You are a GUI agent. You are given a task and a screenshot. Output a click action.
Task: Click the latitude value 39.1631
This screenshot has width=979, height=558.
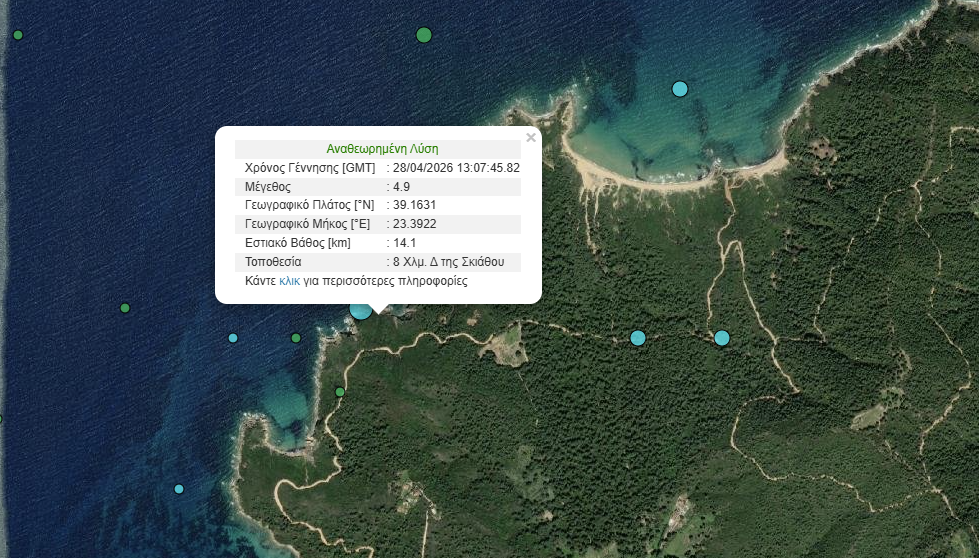coord(414,205)
